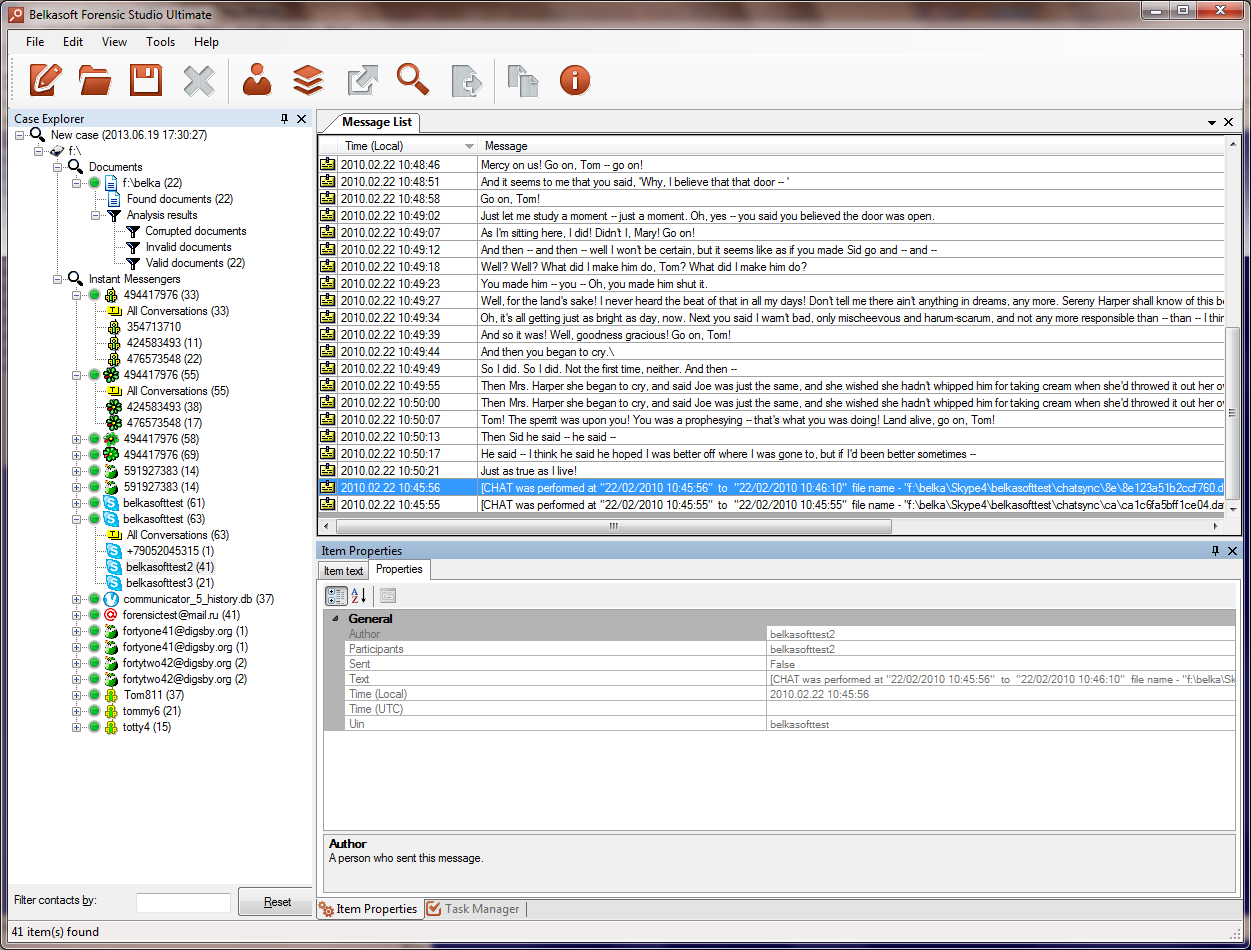Open a case with the folder toolbar icon
This screenshot has width=1251, height=950.
point(96,80)
